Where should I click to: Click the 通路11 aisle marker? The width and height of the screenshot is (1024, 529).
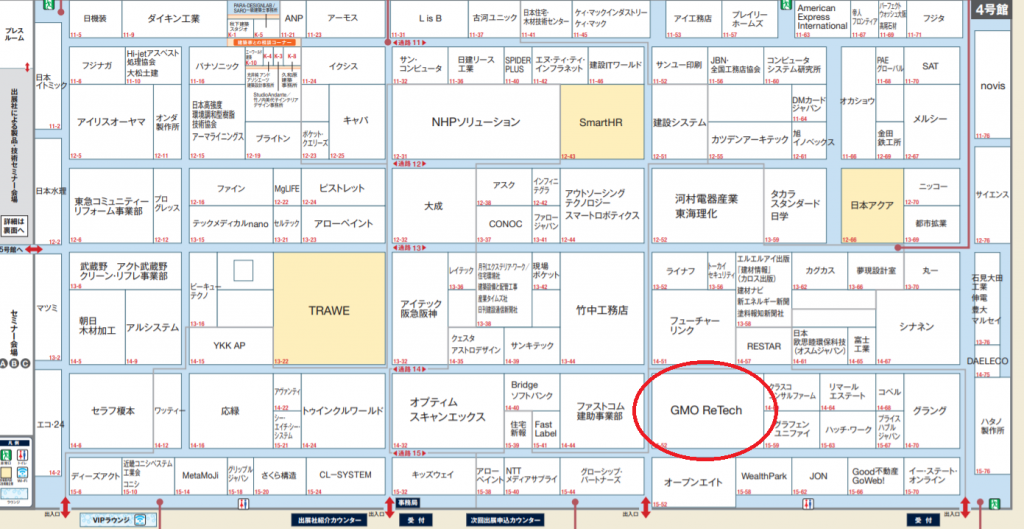410,45
